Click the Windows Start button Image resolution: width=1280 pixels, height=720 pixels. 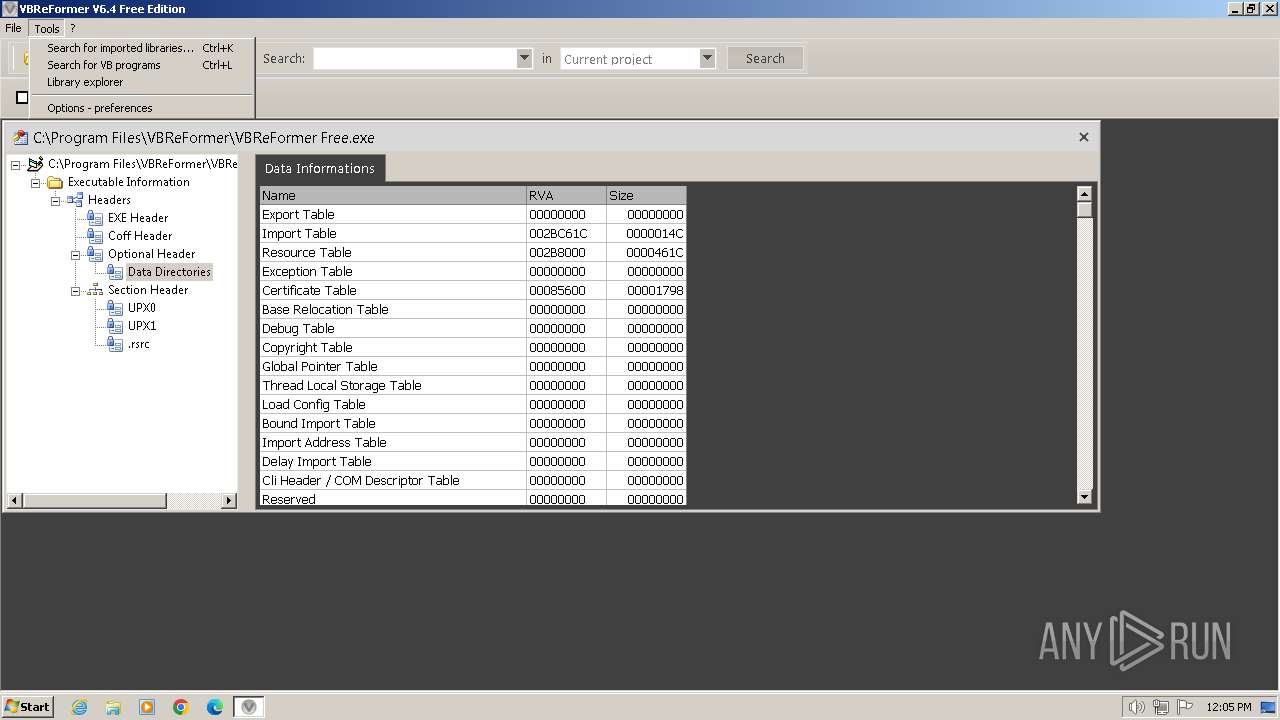pos(27,707)
